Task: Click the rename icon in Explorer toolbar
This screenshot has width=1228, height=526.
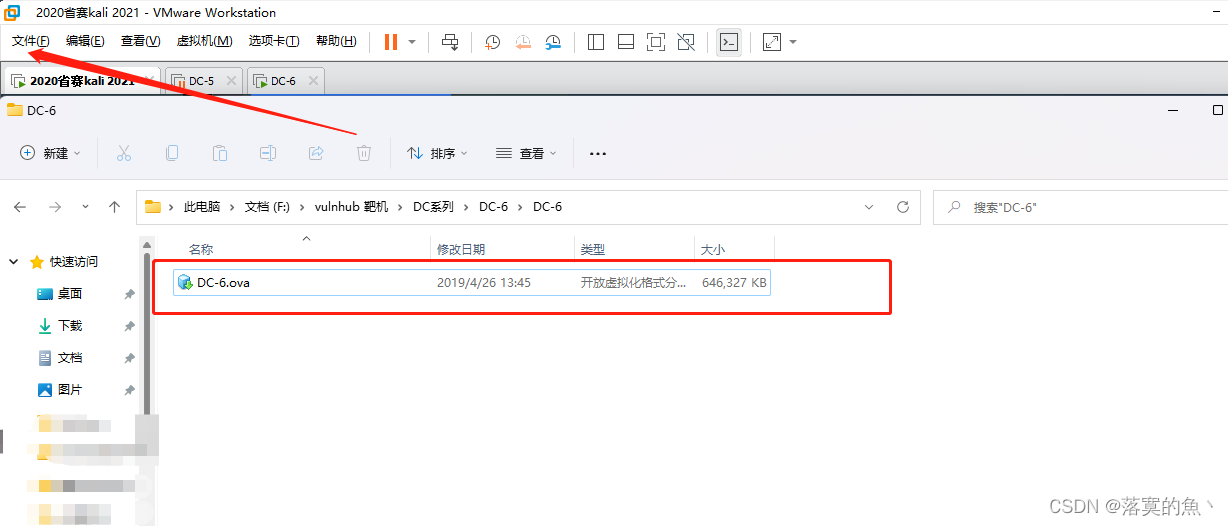Action: [x=268, y=153]
